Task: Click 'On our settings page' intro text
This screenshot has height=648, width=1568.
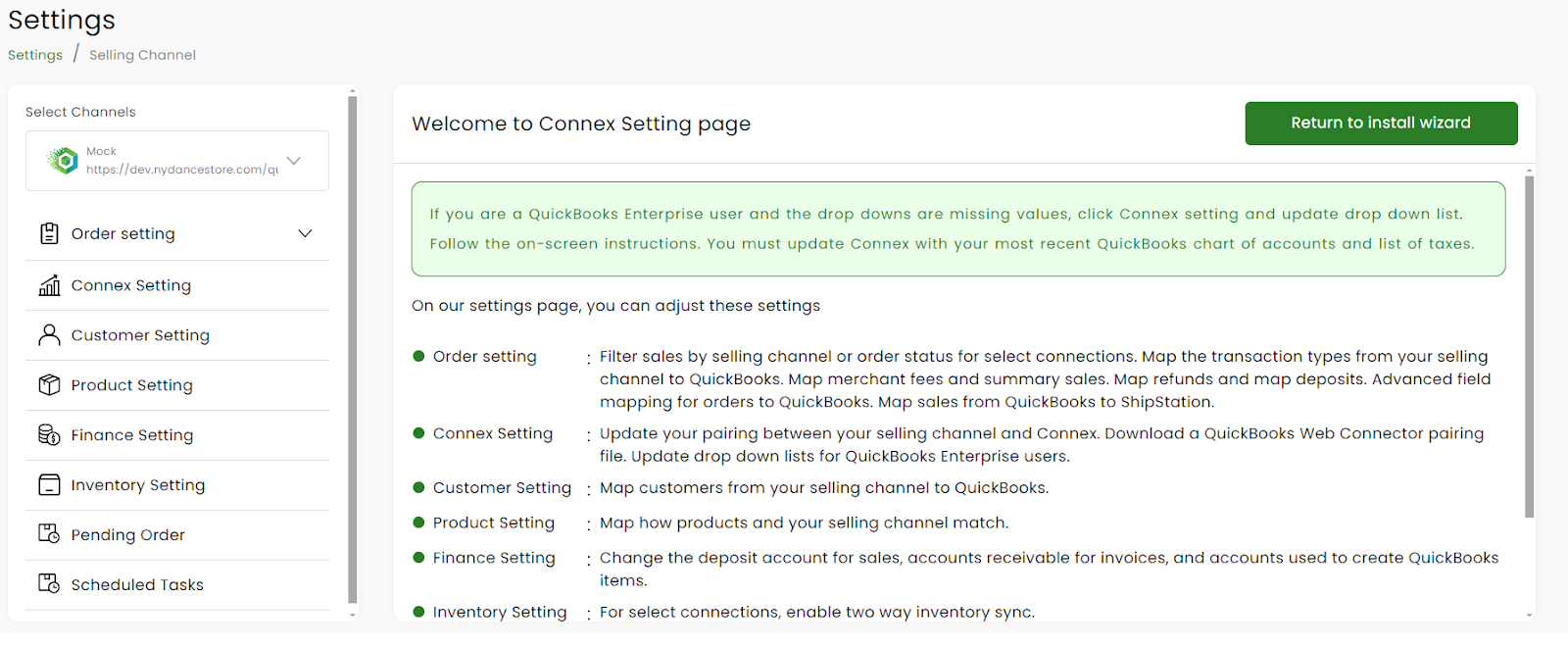Action: tap(615, 306)
